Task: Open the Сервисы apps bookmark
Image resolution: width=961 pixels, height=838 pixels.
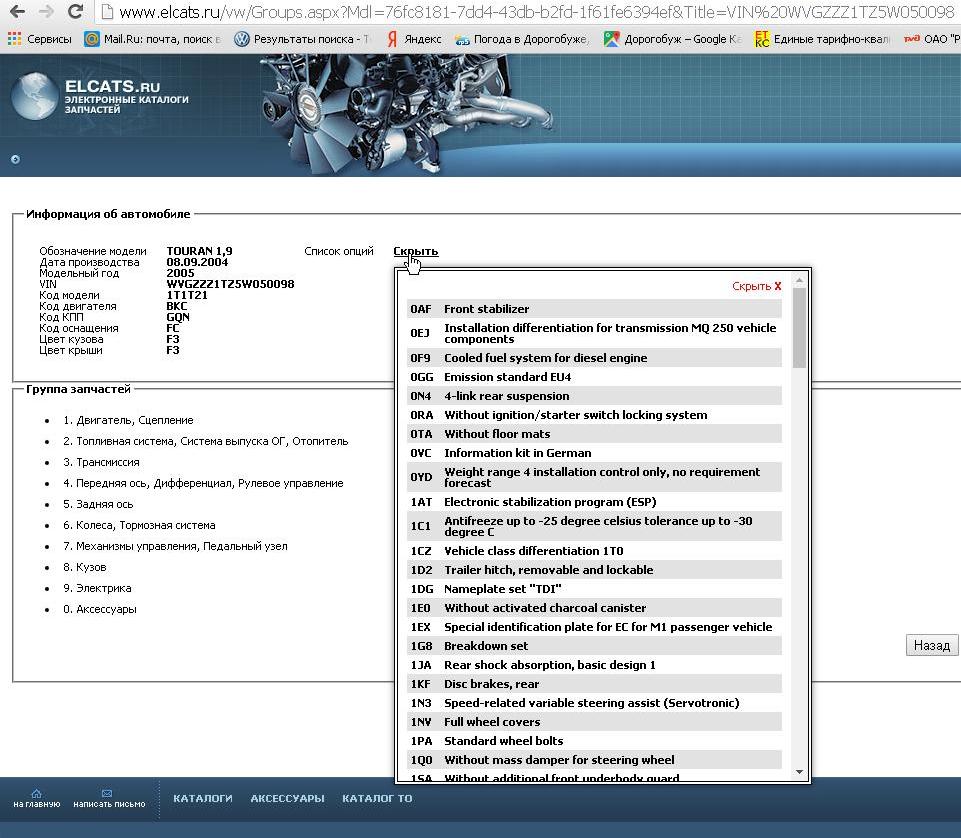Action: [40, 39]
